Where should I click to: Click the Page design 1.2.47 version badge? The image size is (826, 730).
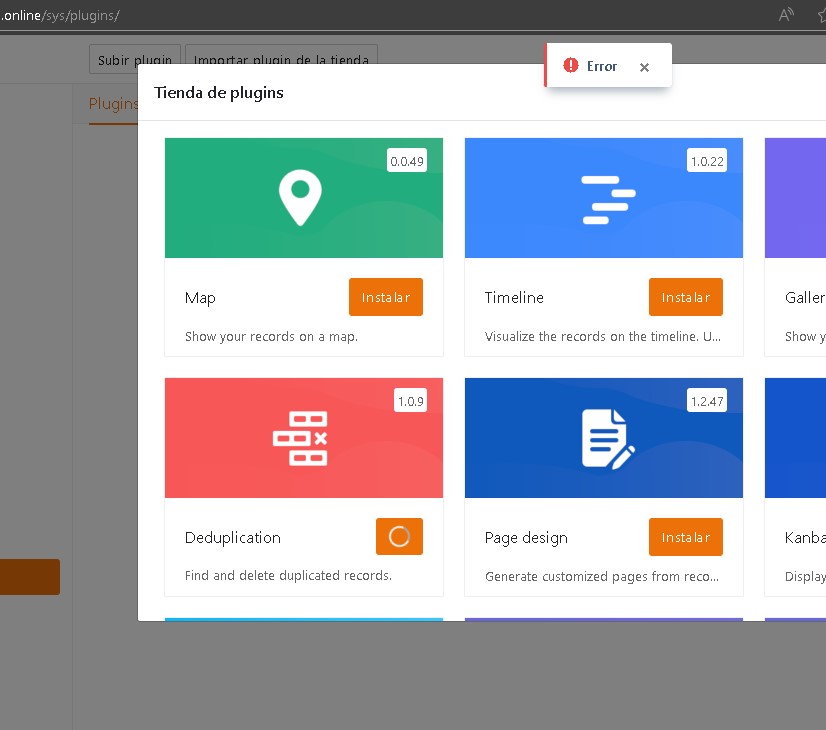click(x=707, y=401)
